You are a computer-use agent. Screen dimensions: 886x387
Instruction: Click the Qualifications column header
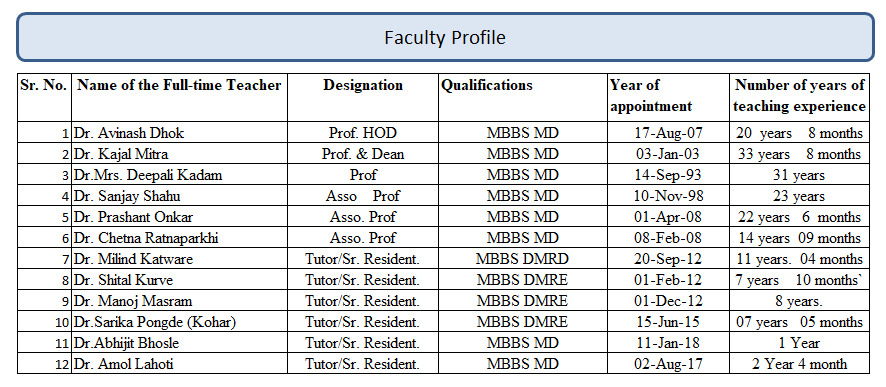click(523, 97)
